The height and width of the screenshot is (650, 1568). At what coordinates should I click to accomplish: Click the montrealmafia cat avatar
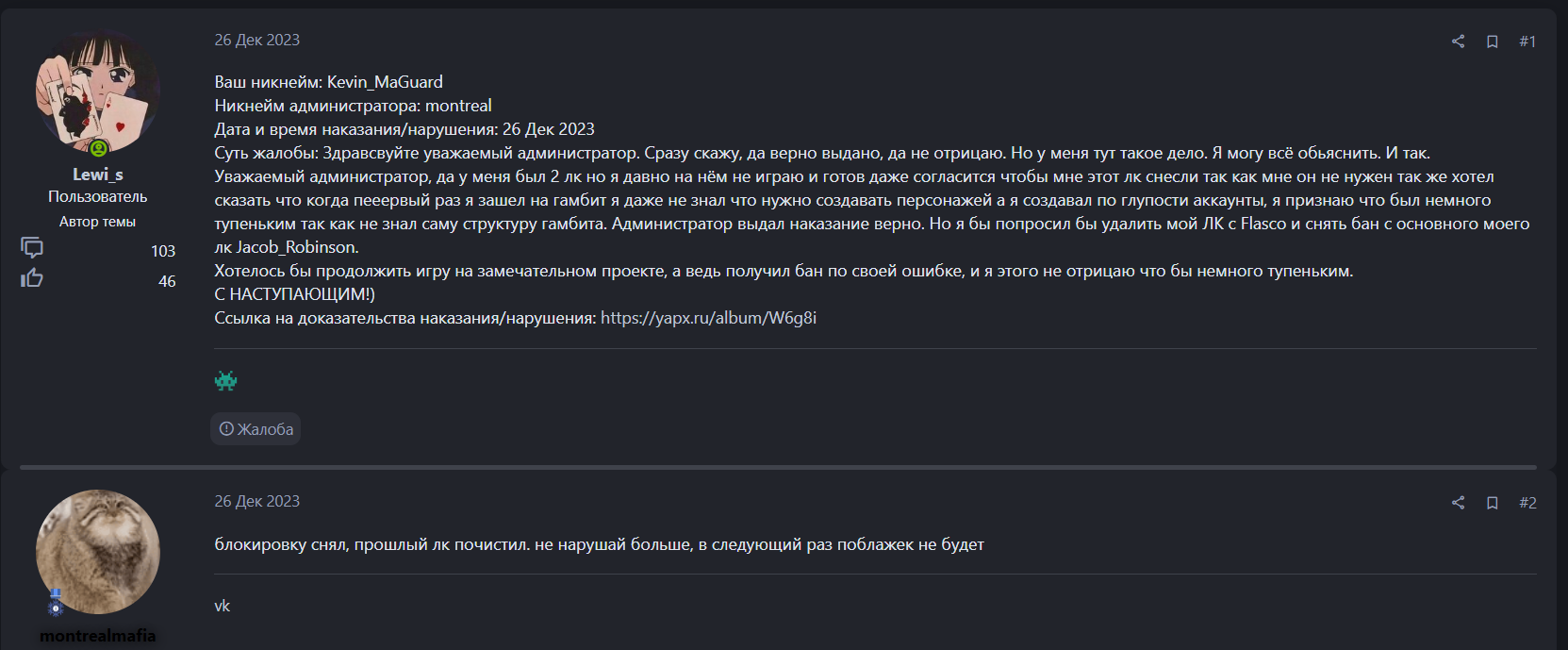(x=98, y=551)
